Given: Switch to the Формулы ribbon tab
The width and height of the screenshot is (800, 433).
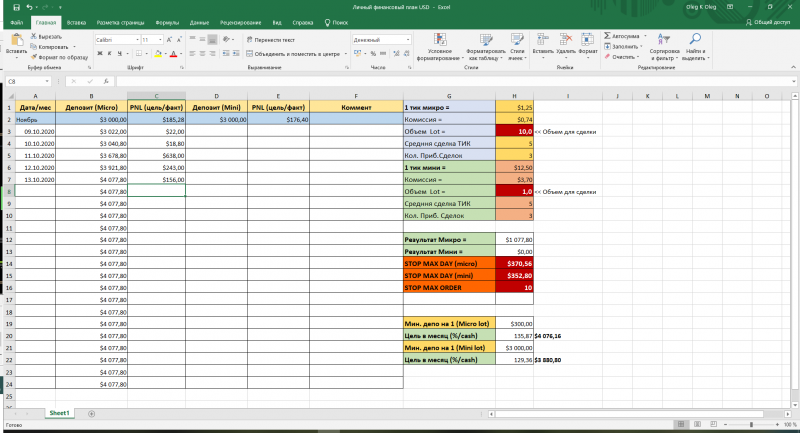Looking at the screenshot, I should coord(167,22).
